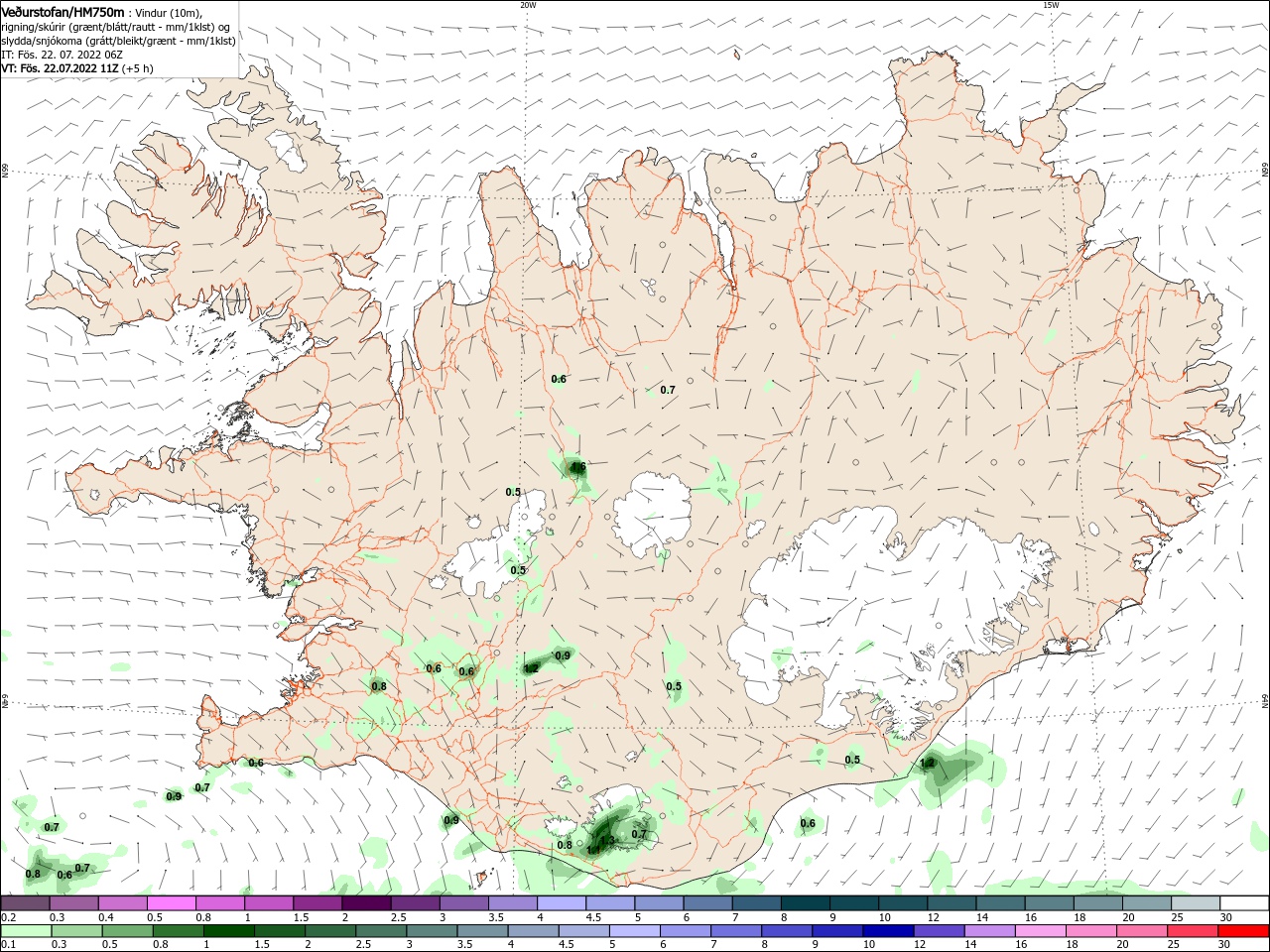Choose the darkest green swatch labeled 1 on rain scale

coord(228,931)
